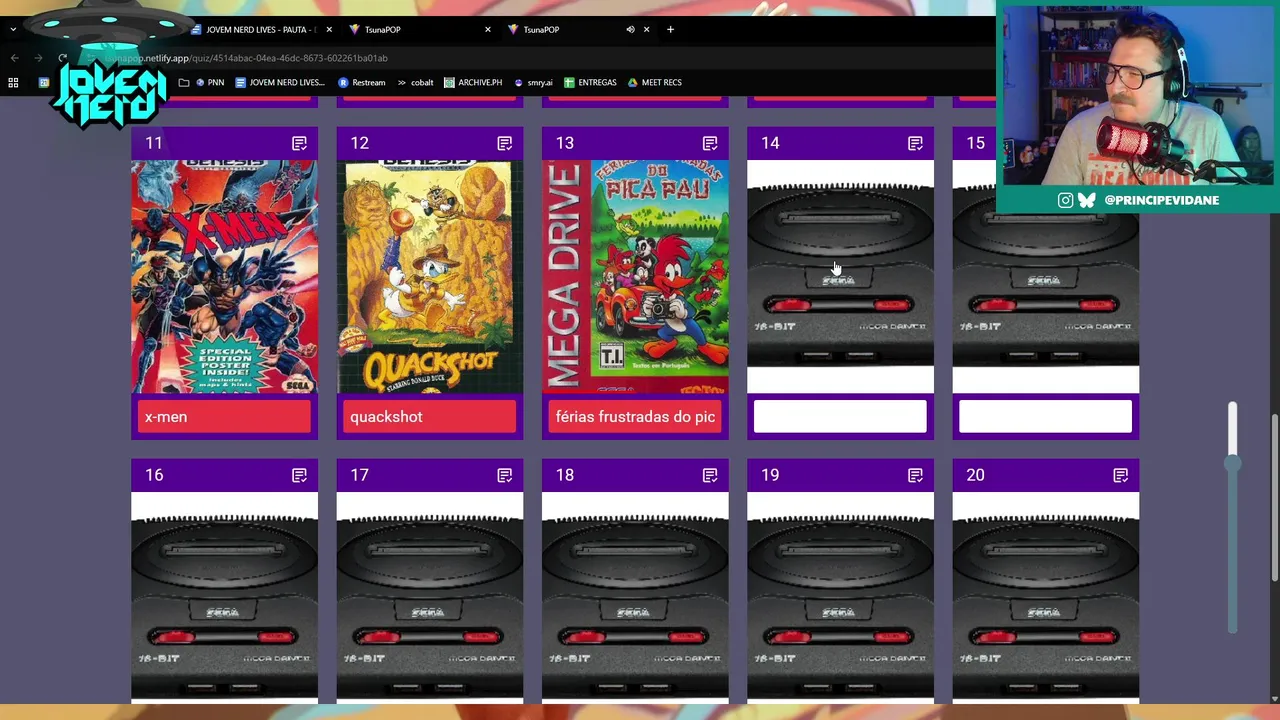Click the Sega console image on card 17

click(x=430, y=597)
